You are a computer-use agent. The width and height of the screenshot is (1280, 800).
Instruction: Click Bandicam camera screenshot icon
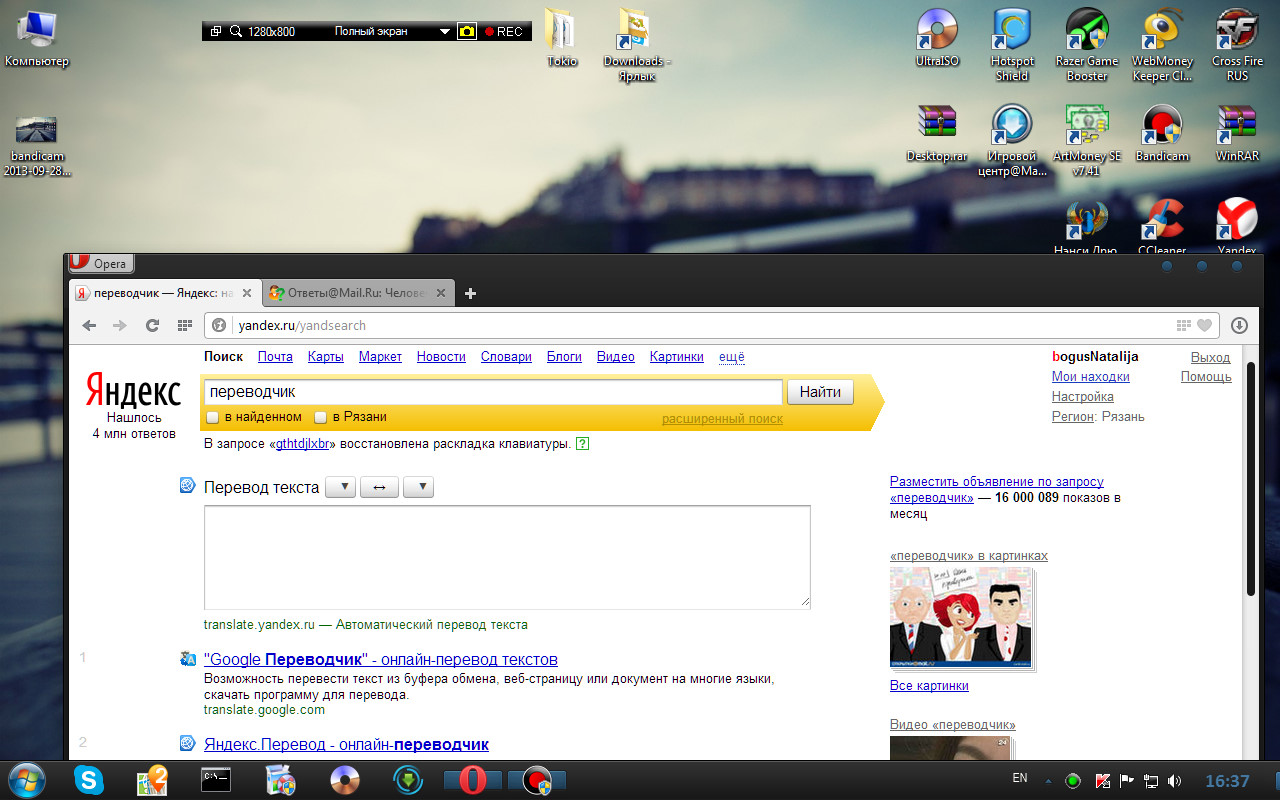(x=467, y=31)
